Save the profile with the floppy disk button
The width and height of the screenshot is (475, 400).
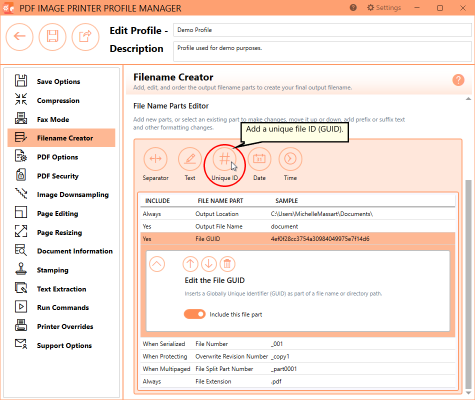pos(52,36)
